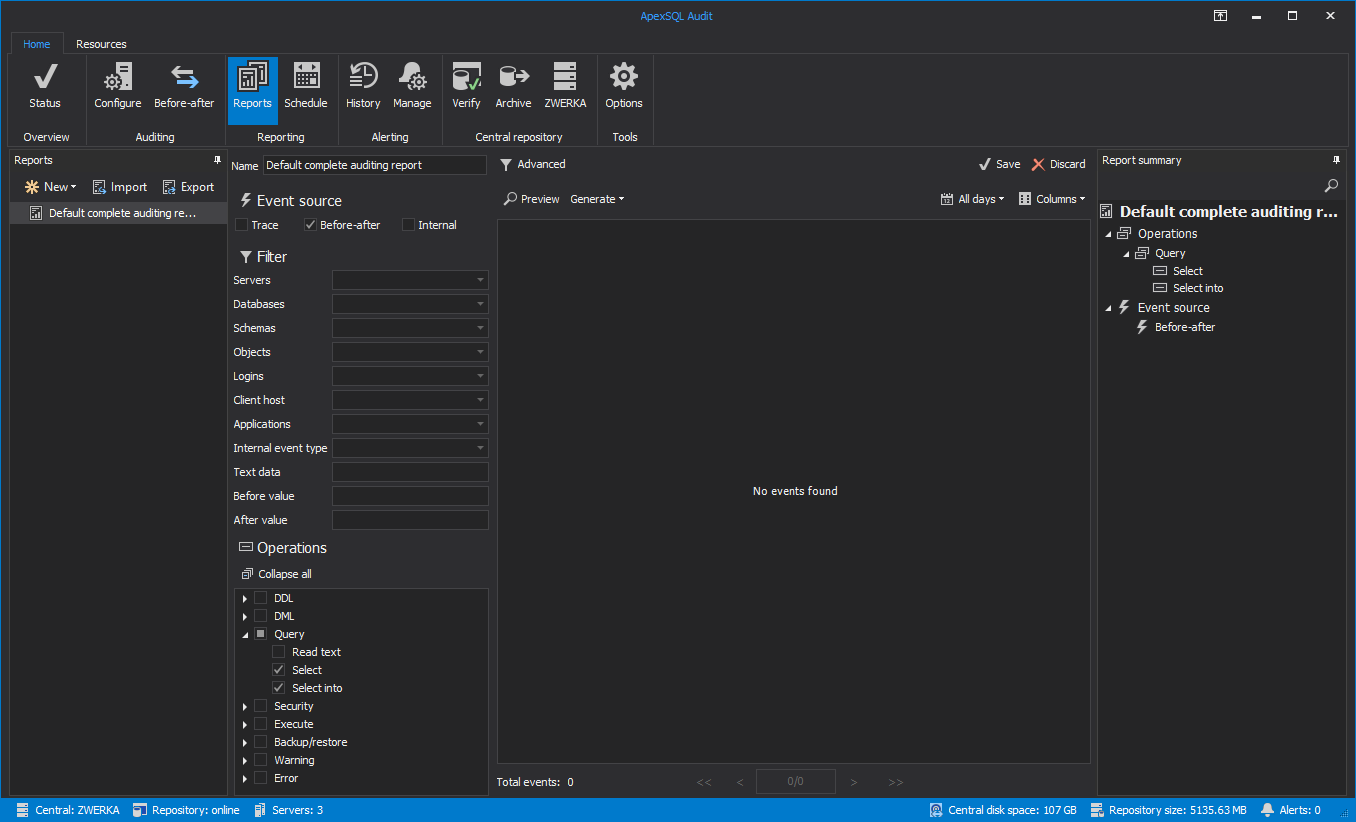Pin the Report summary panel
The width and height of the screenshot is (1356, 822).
click(x=1337, y=160)
